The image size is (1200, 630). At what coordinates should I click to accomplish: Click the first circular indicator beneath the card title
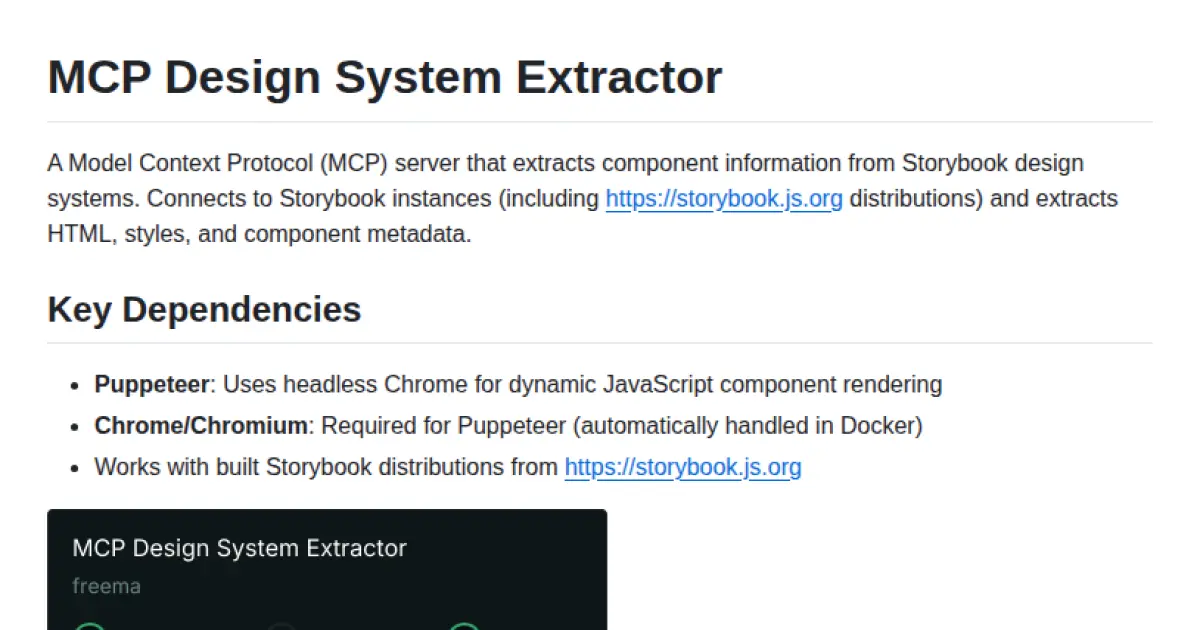point(90,626)
